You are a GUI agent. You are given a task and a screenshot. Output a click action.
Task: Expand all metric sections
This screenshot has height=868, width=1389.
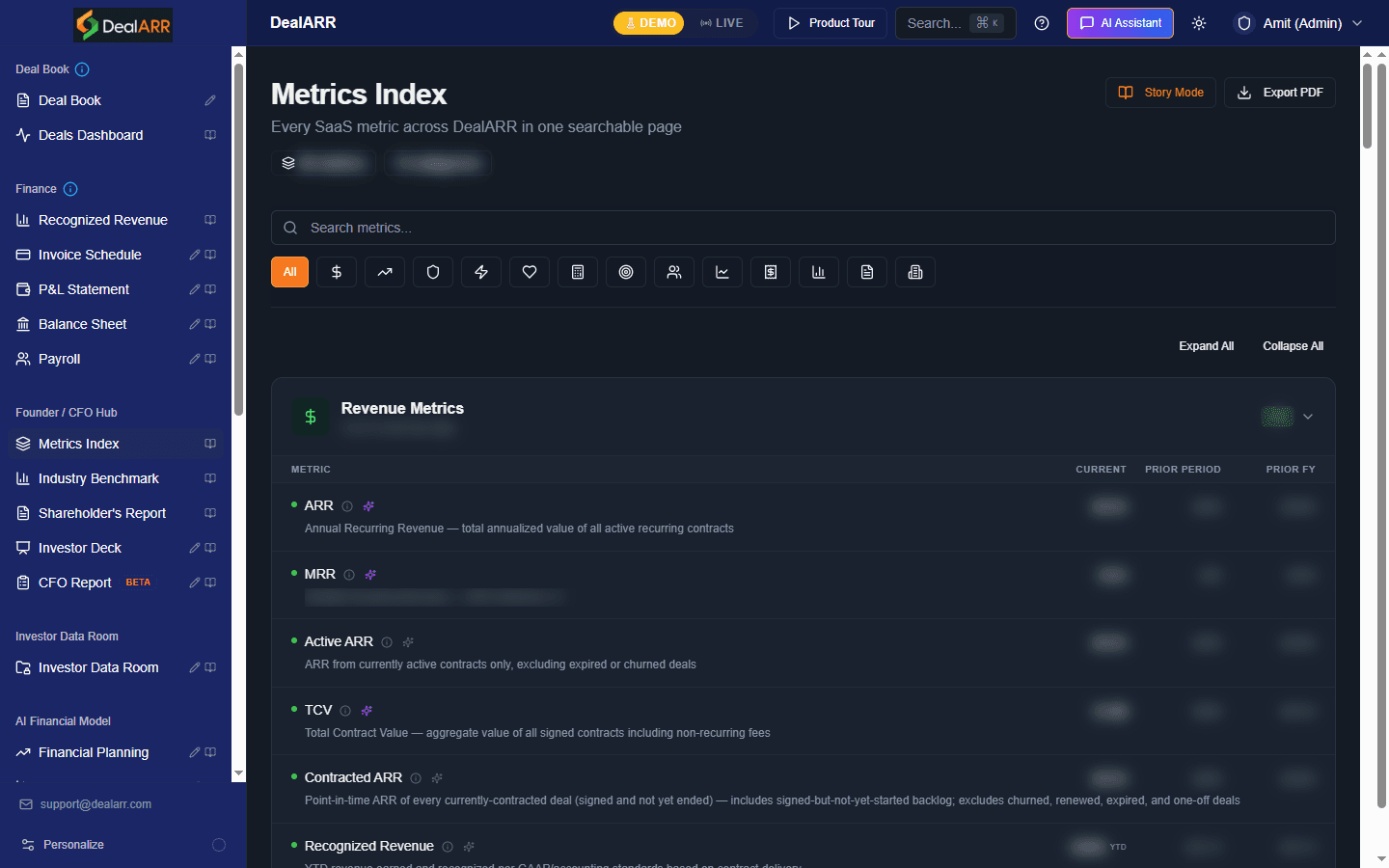click(1206, 346)
